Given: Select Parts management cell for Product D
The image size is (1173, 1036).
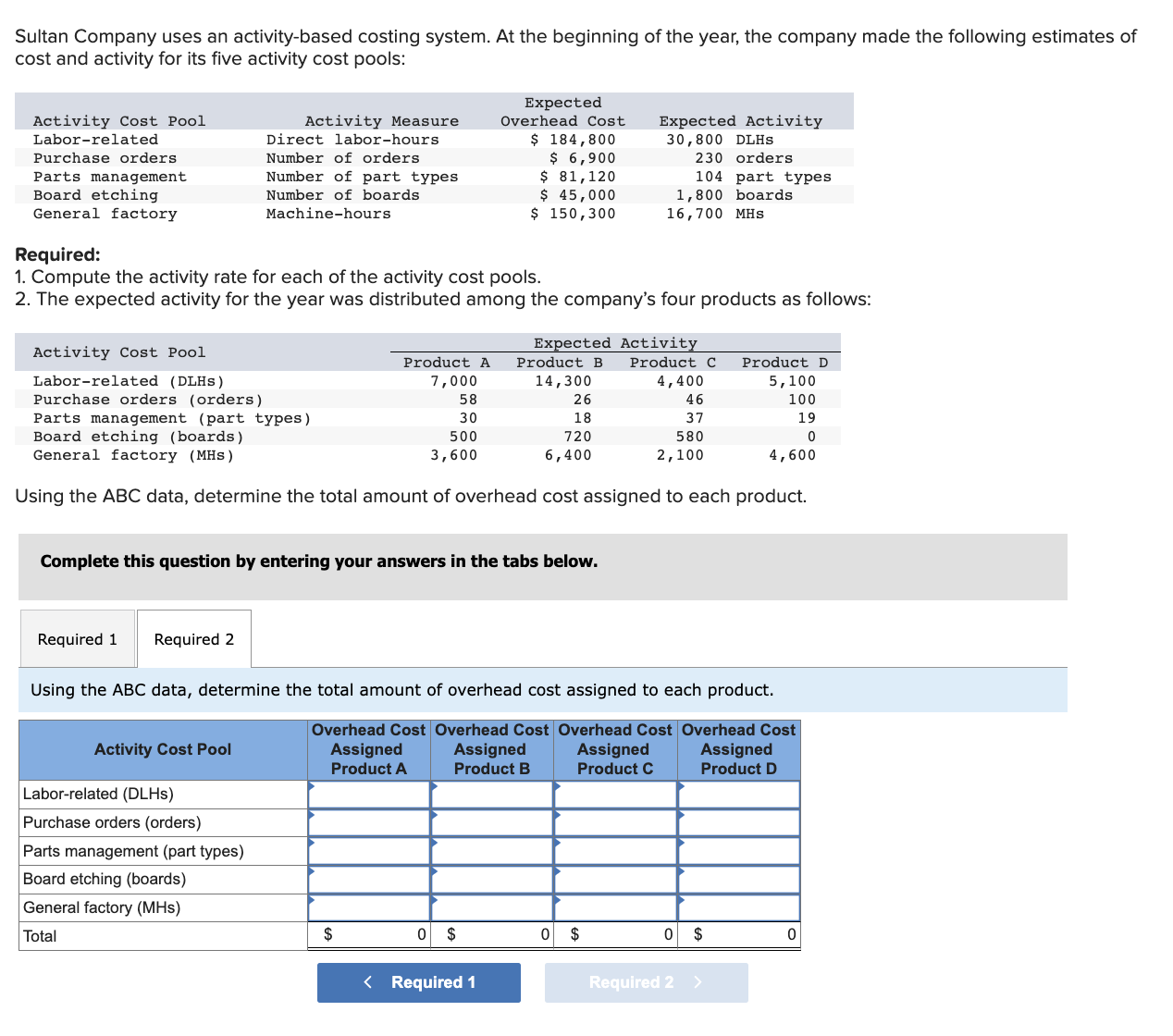Looking at the screenshot, I should pos(738,850).
